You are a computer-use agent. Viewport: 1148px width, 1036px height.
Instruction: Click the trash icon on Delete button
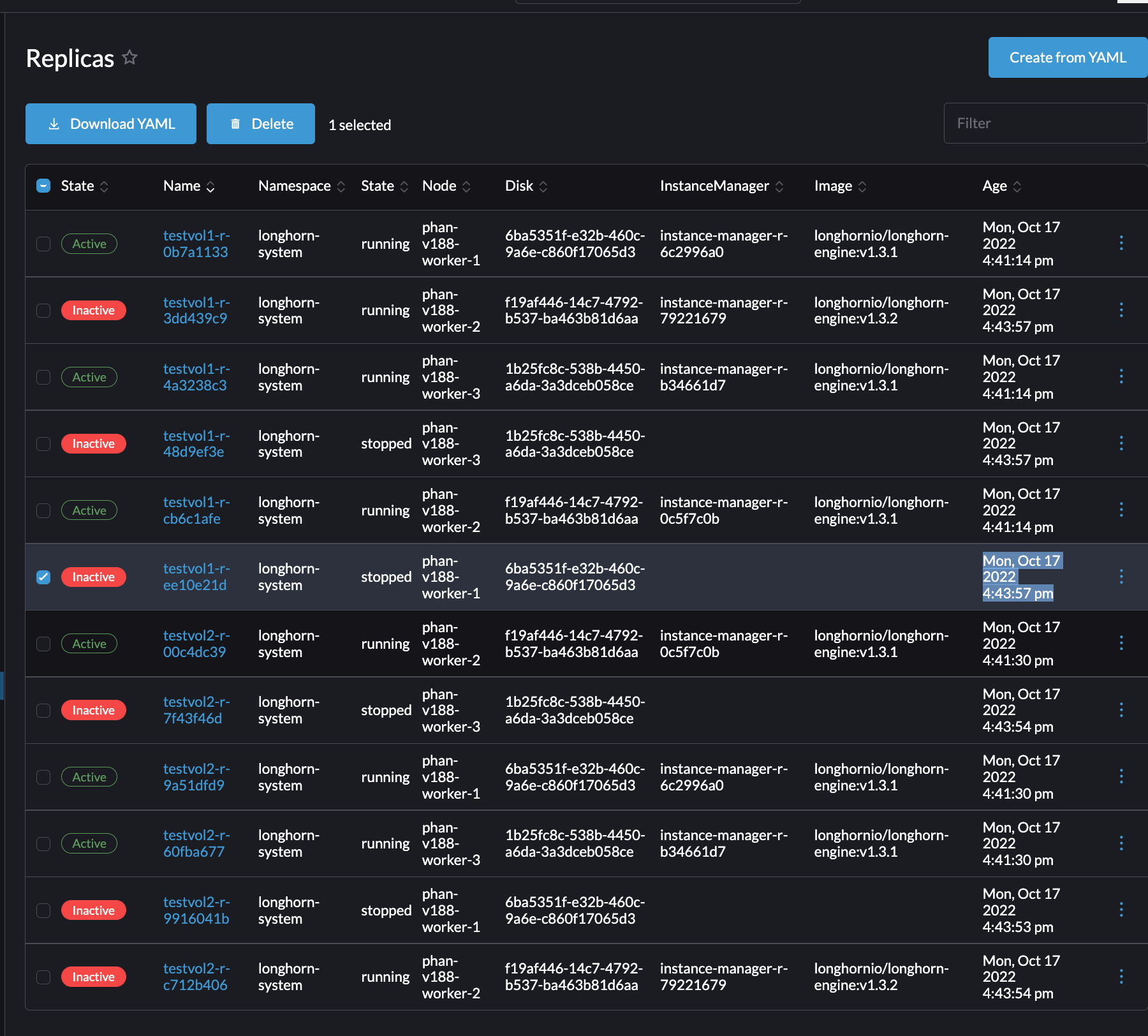(x=235, y=123)
